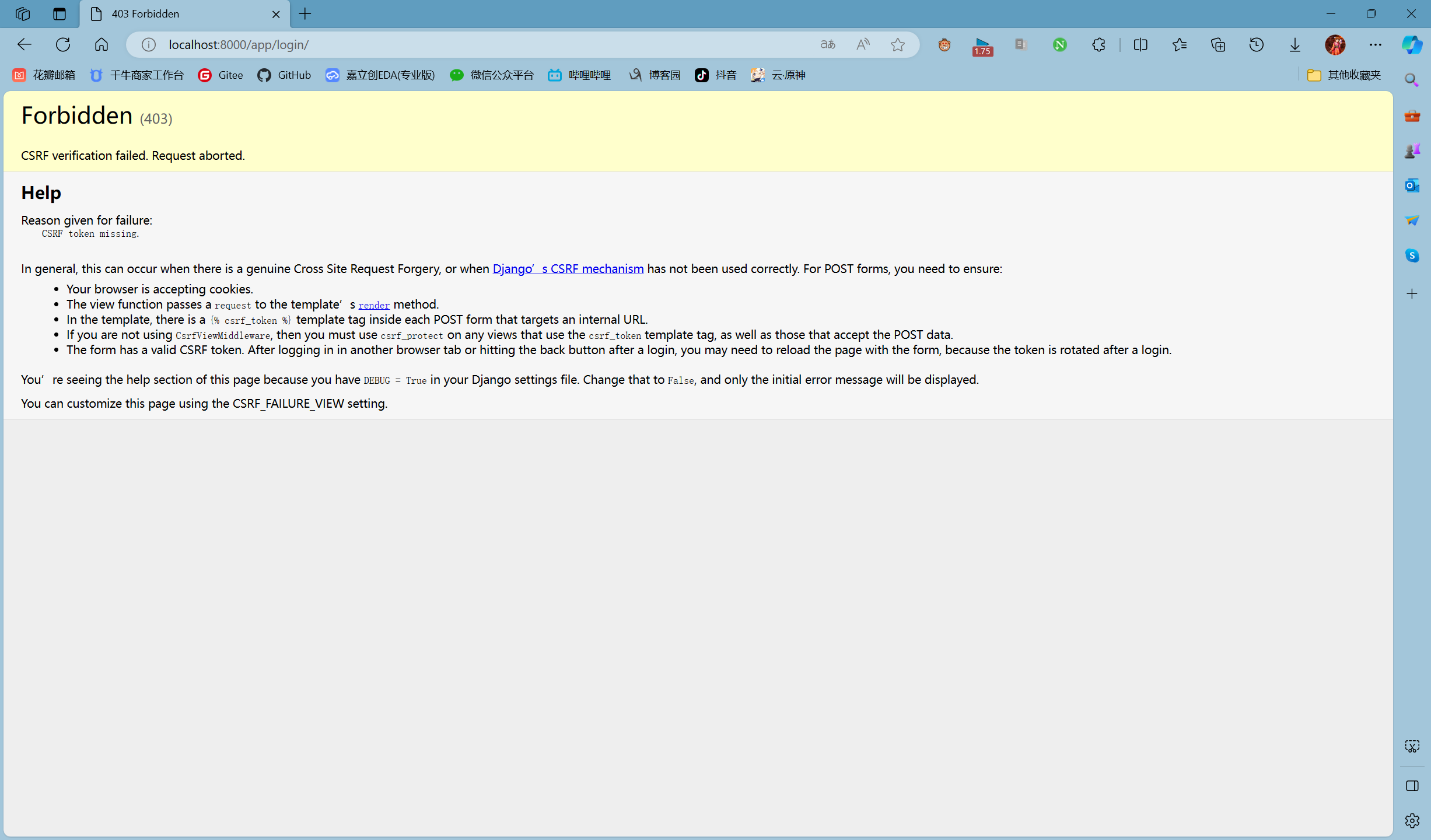Open a new tab
The image size is (1431, 840).
click(x=305, y=13)
